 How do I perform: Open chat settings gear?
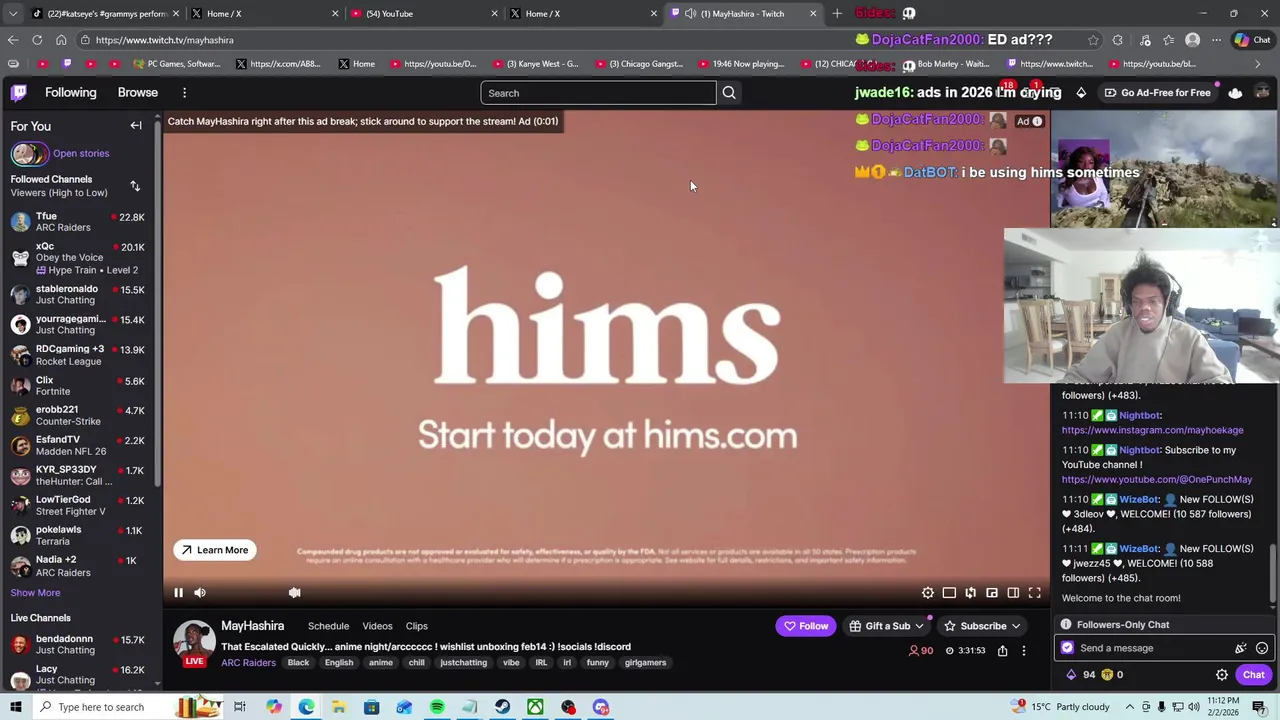(1222, 676)
